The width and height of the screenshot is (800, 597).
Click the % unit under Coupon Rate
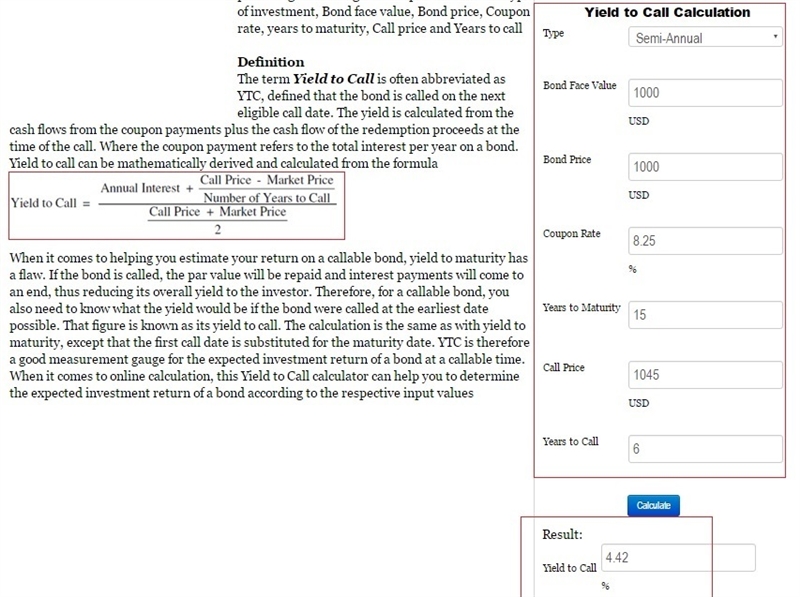tap(633, 269)
